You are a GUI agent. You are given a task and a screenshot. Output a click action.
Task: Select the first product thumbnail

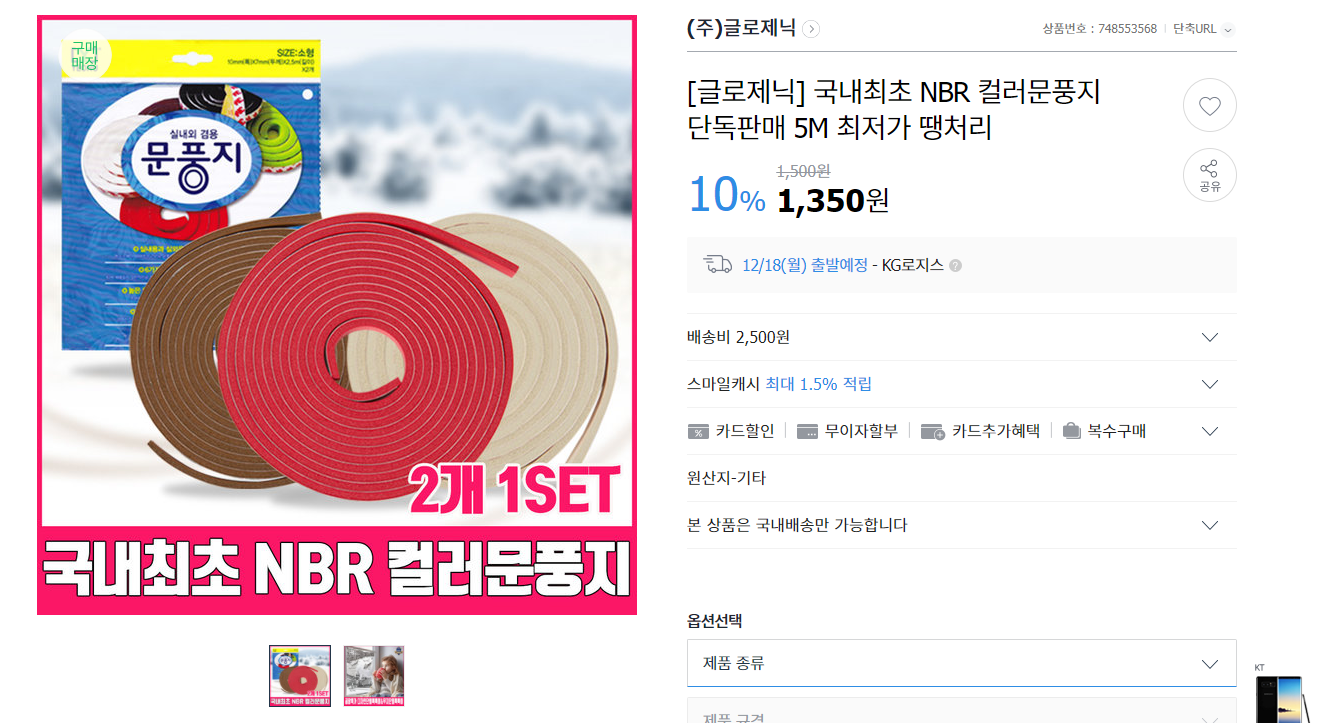tap(300, 676)
